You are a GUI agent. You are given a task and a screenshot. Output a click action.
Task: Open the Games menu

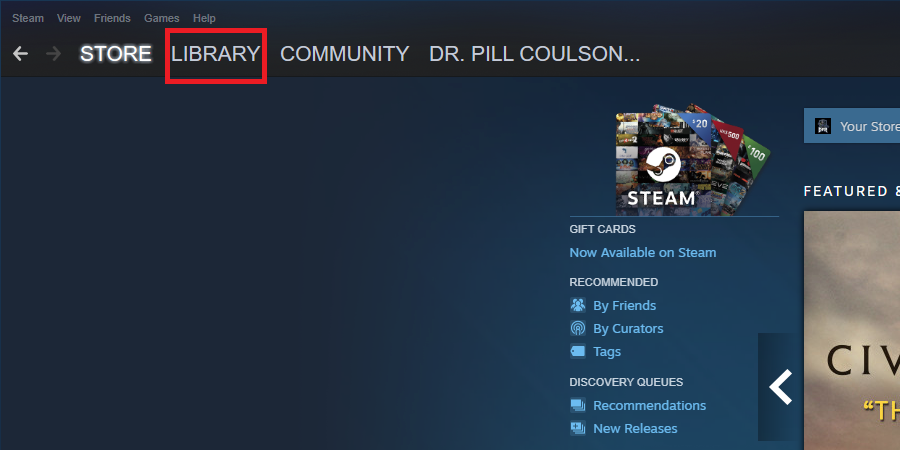162,18
